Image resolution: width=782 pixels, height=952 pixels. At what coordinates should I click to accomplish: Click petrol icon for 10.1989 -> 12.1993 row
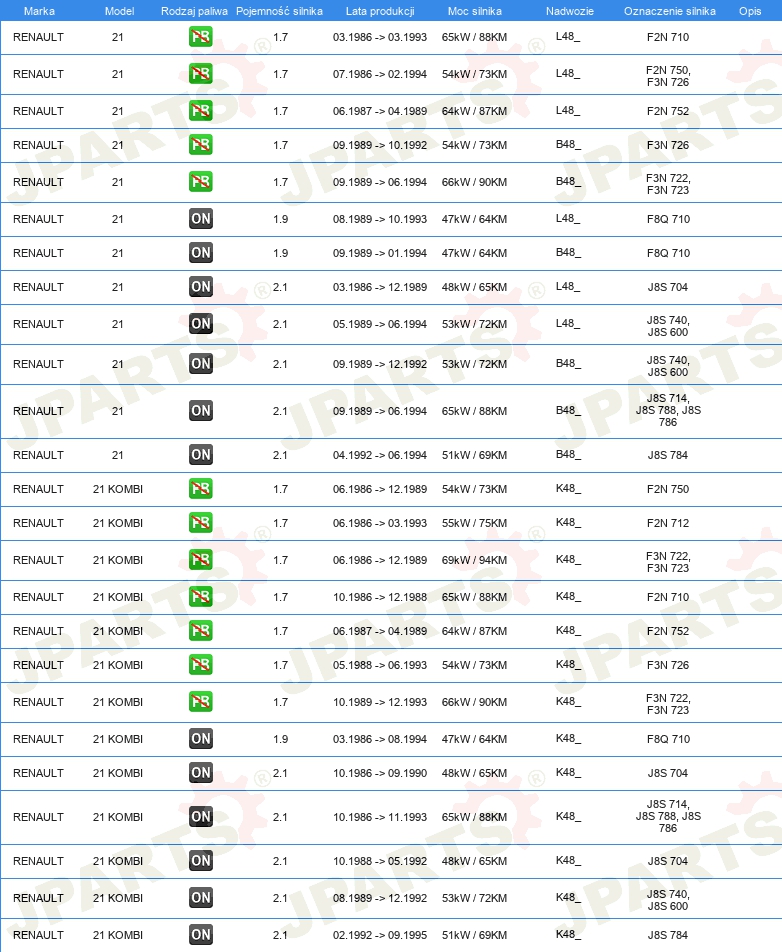[200, 702]
